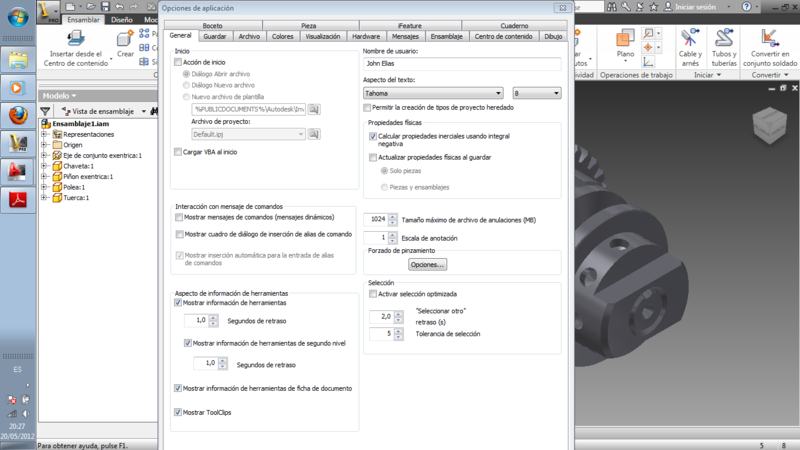Enable Acción de inicio checkbox
800x450 pixels.
click(178, 62)
